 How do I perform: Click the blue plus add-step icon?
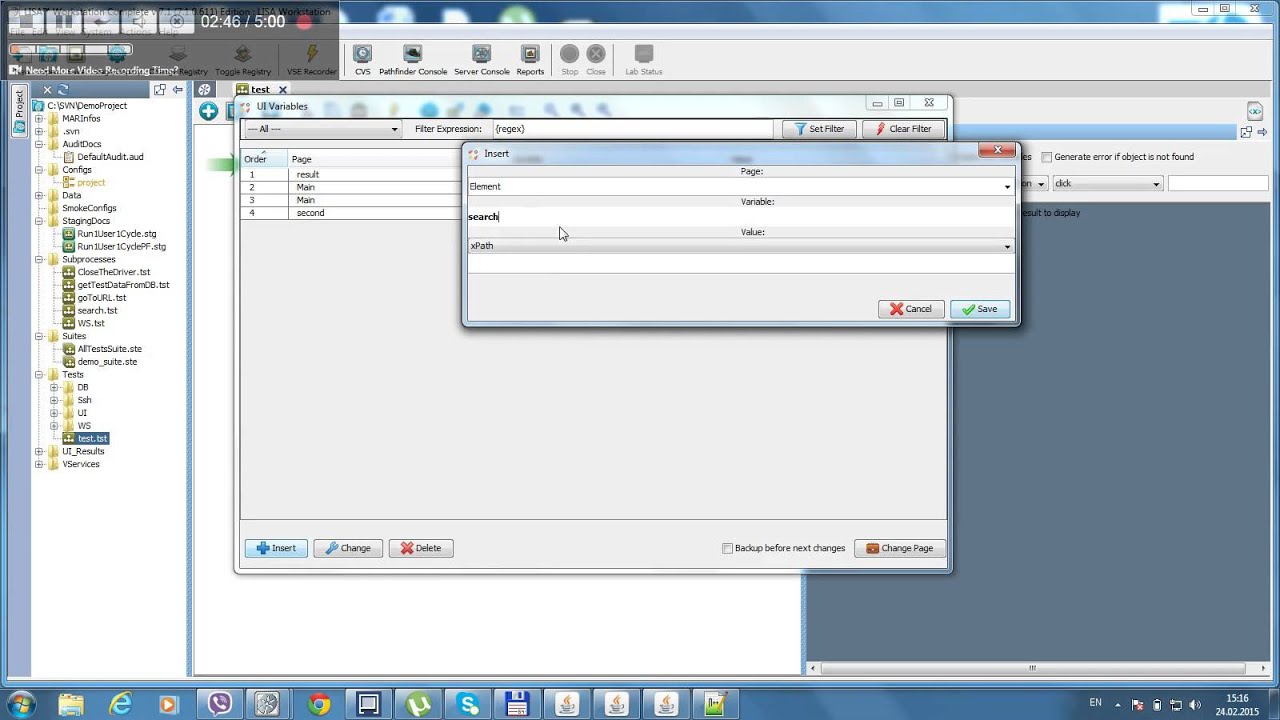tap(208, 111)
